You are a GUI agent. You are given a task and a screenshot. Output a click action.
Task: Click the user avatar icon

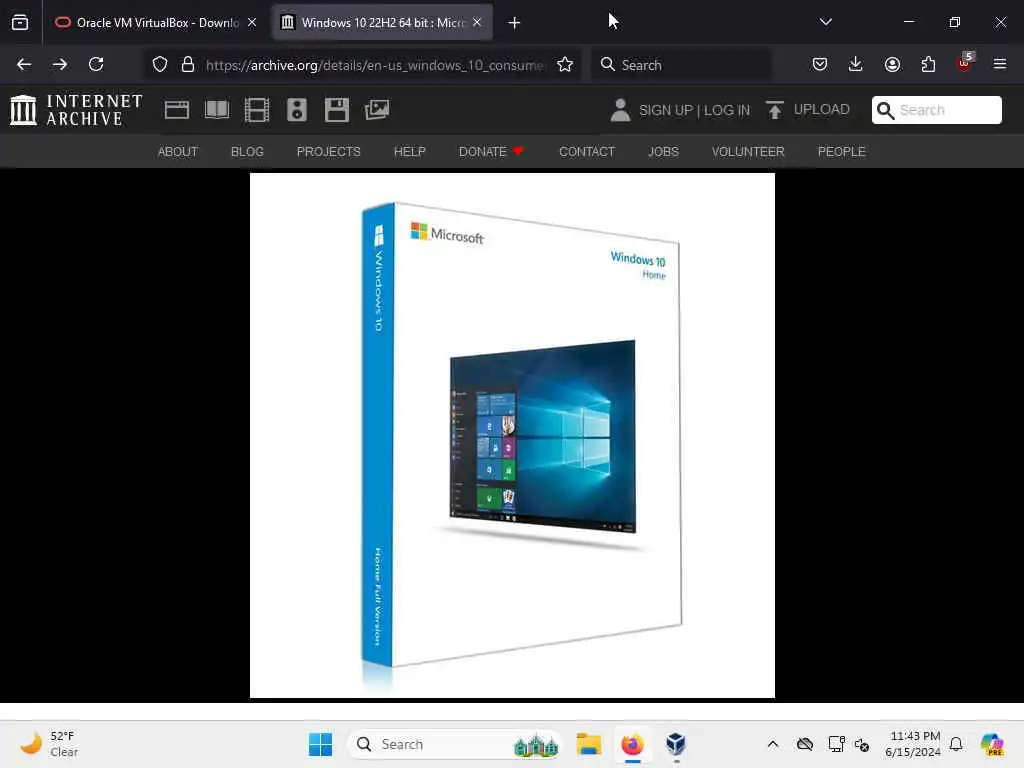coord(620,110)
